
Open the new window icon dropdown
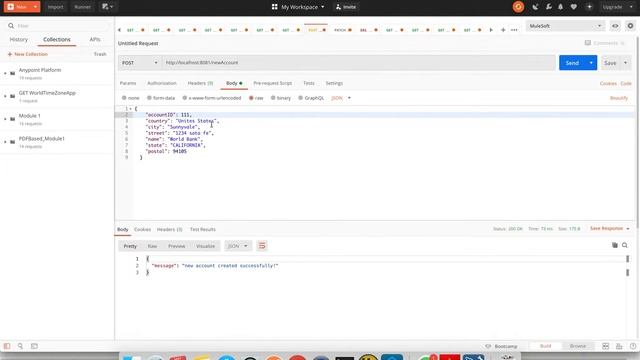tap(107, 7)
